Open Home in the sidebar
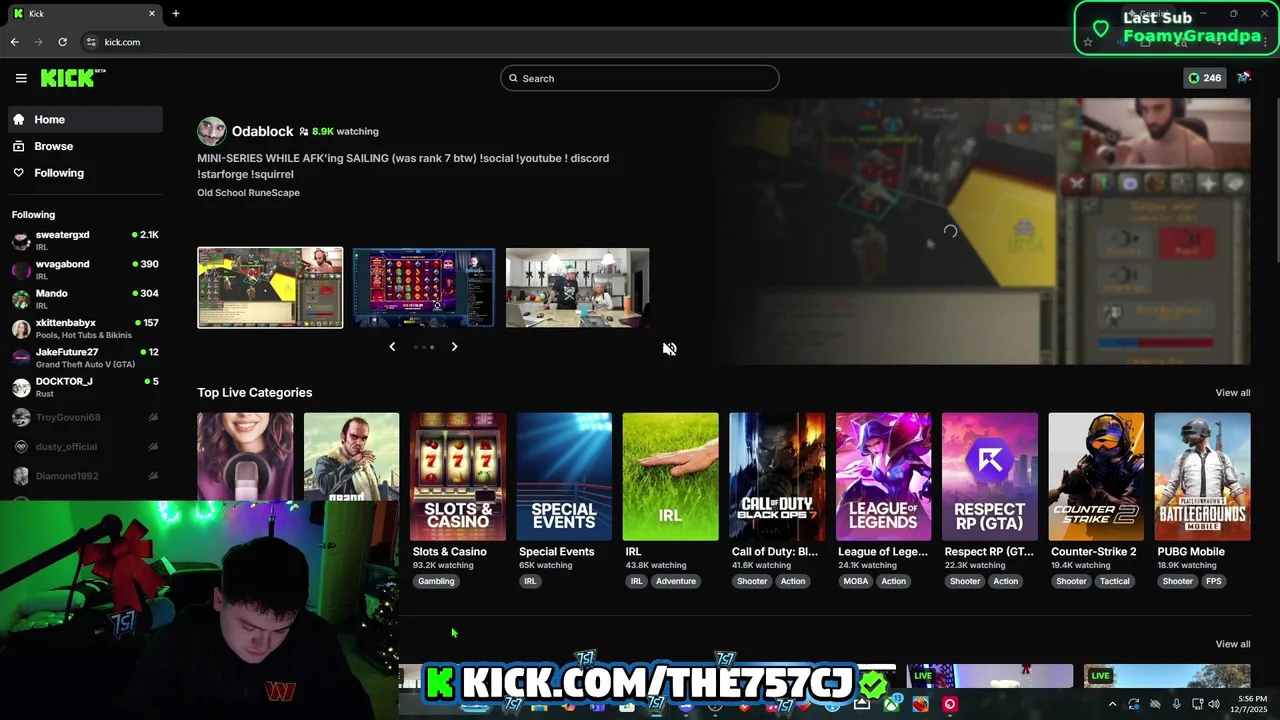This screenshot has height=720, width=1280. tap(85, 119)
